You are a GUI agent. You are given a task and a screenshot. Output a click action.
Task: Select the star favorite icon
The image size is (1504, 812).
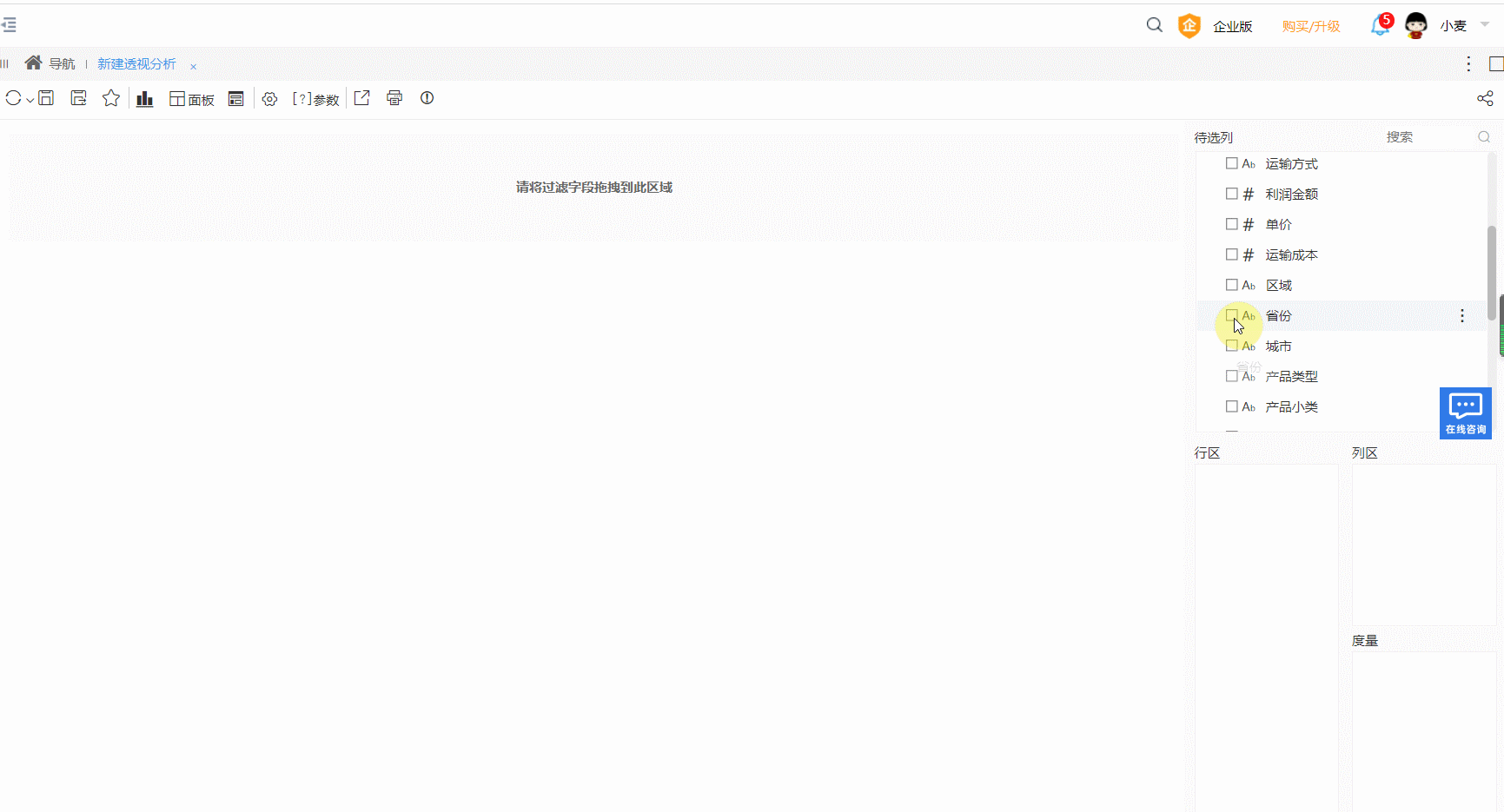click(x=110, y=98)
